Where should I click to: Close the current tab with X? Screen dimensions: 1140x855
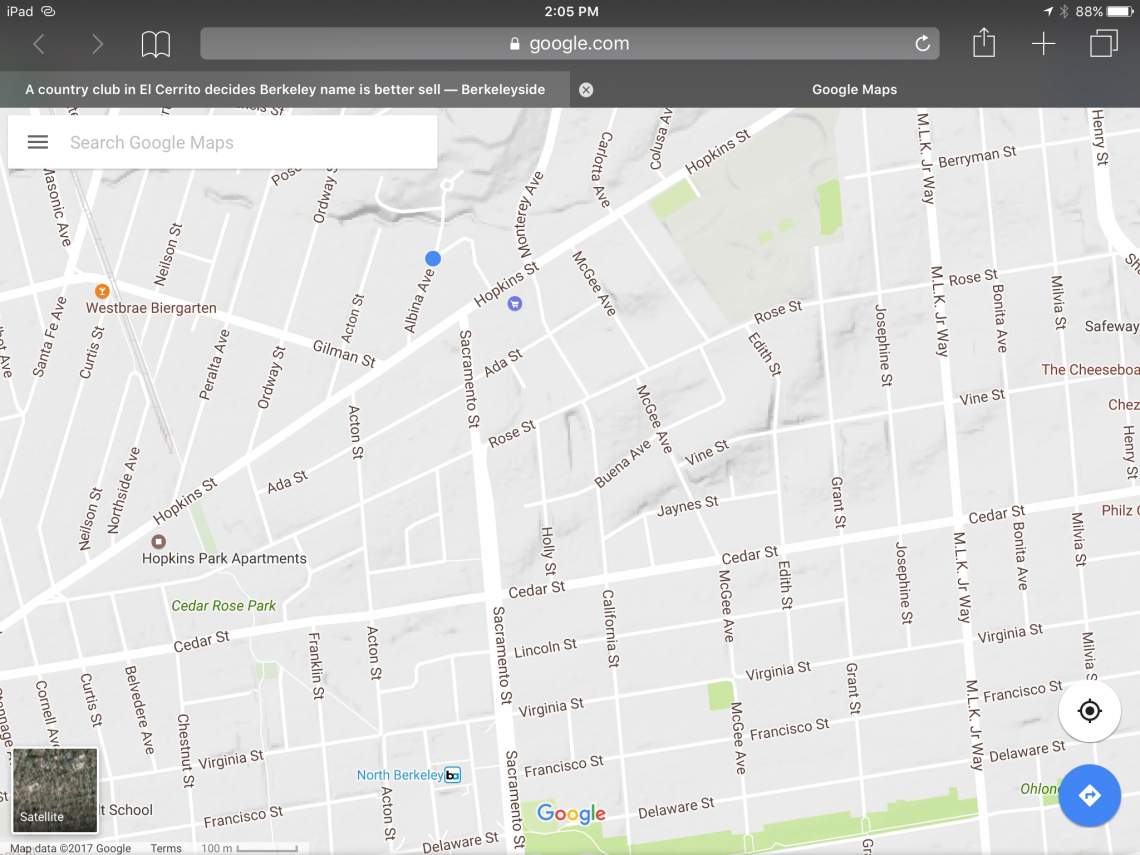click(x=586, y=89)
